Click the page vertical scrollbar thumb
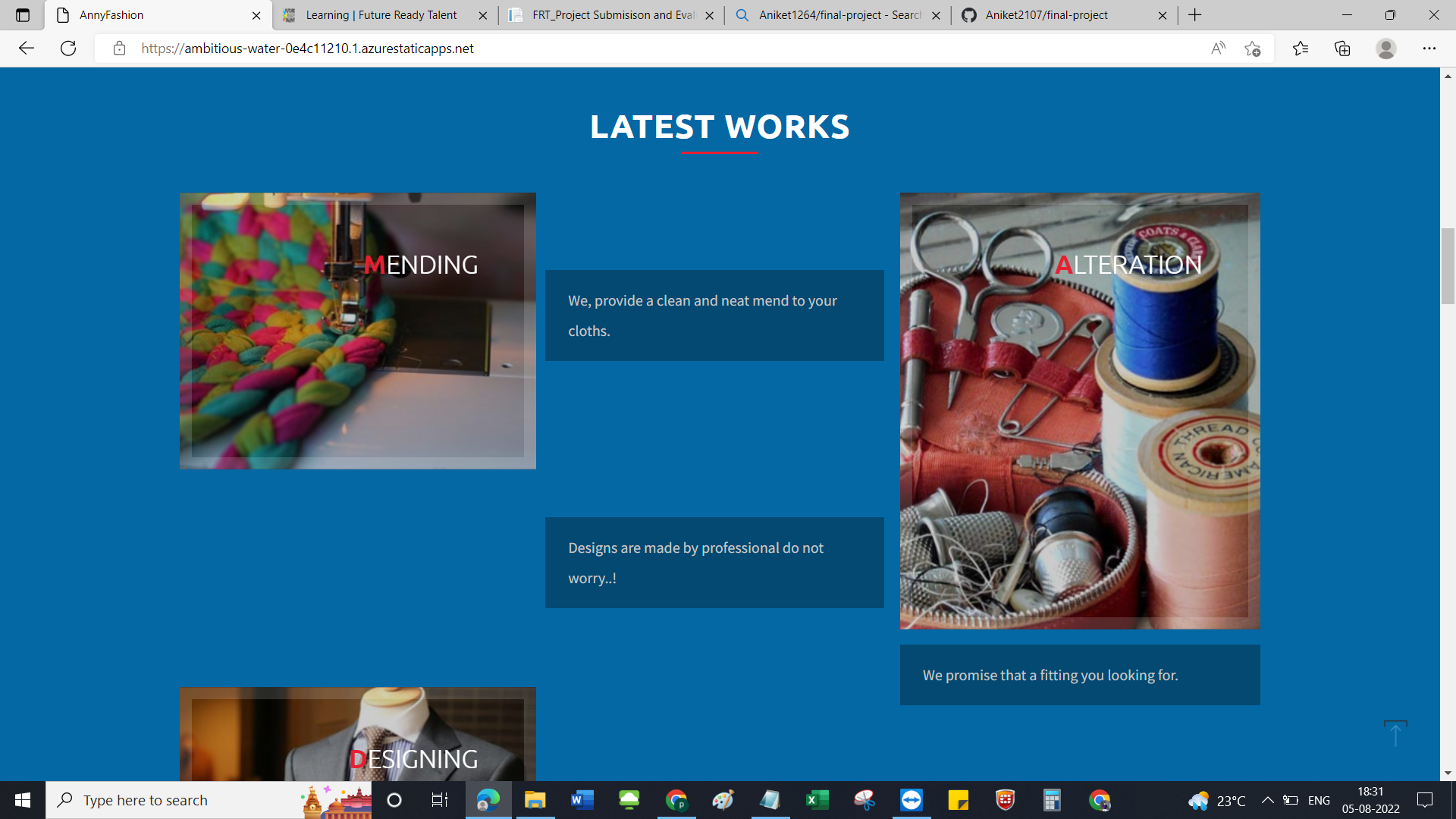1456x819 pixels. click(x=1448, y=265)
